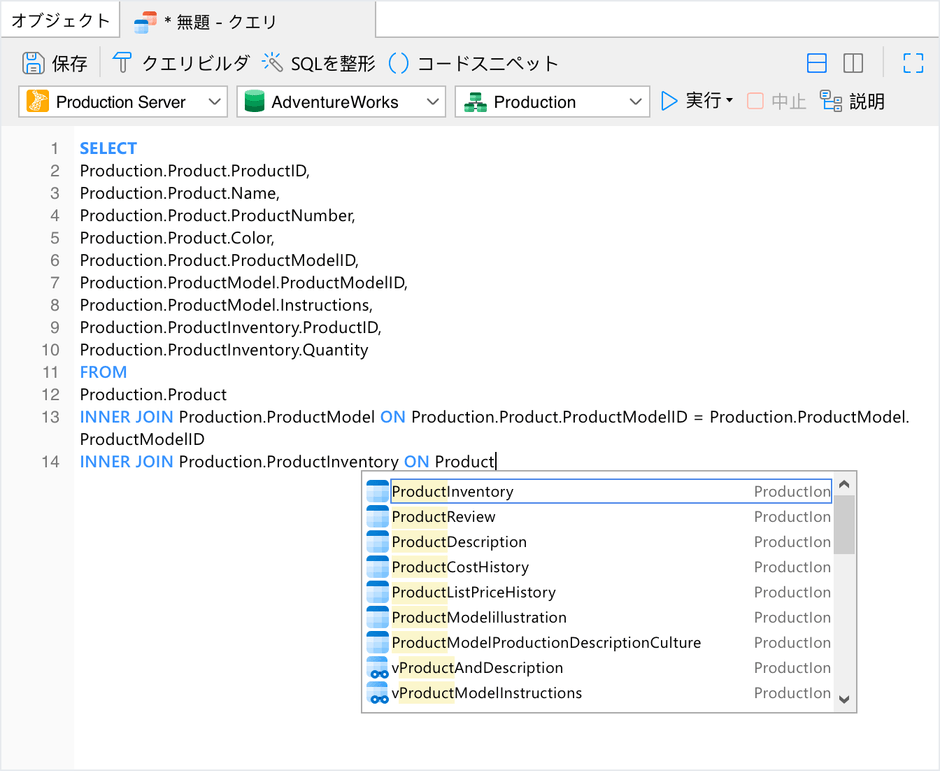Image resolution: width=940 pixels, height=771 pixels.
Task: Switch to vertical split layout icon
Action: pyautogui.click(x=853, y=63)
